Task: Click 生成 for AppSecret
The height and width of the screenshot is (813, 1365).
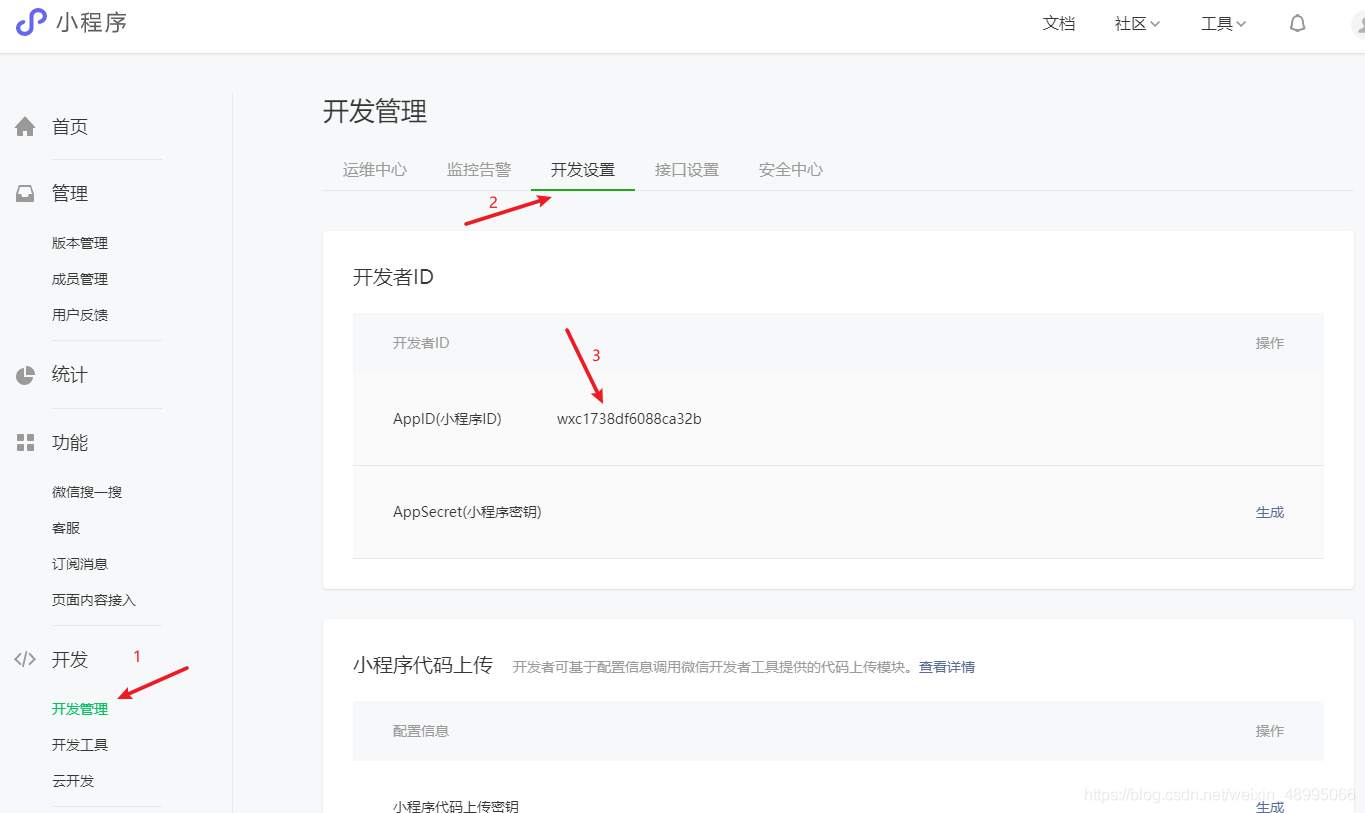Action: point(1270,512)
